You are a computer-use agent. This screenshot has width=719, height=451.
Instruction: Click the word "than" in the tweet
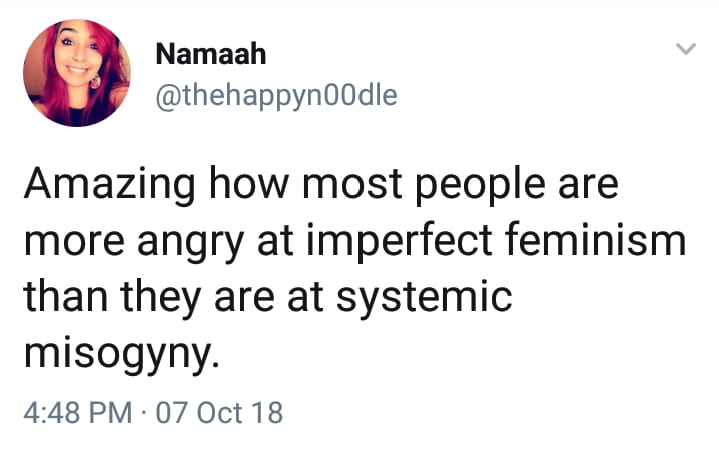click(x=64, y=296)
